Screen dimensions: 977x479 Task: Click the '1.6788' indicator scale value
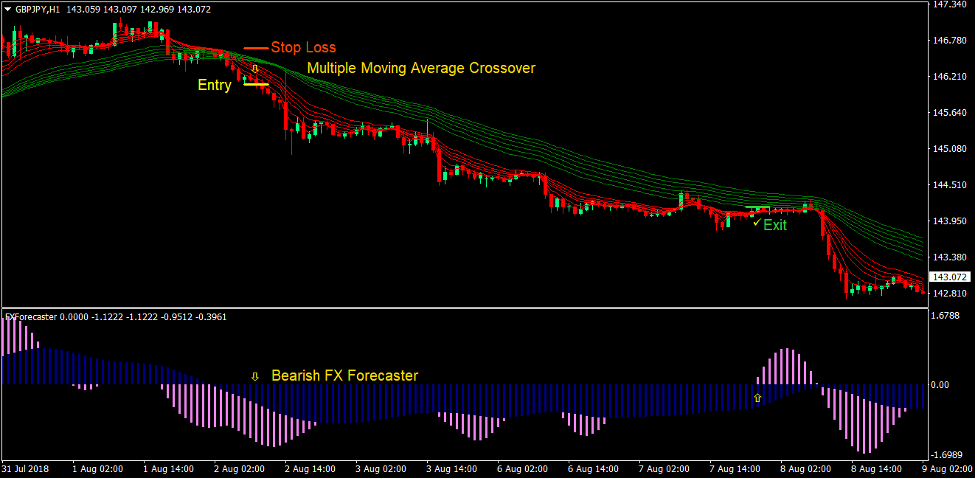pos(947,316)
